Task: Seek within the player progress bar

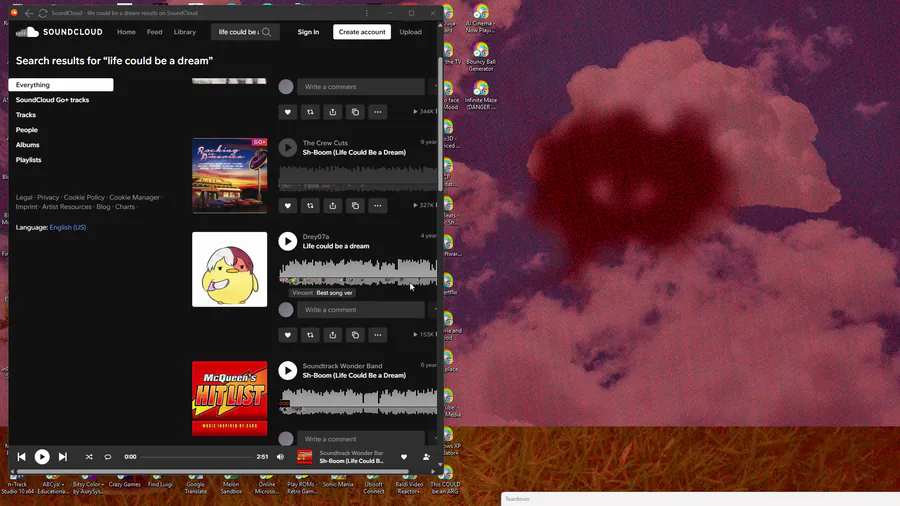Action: 196,457
